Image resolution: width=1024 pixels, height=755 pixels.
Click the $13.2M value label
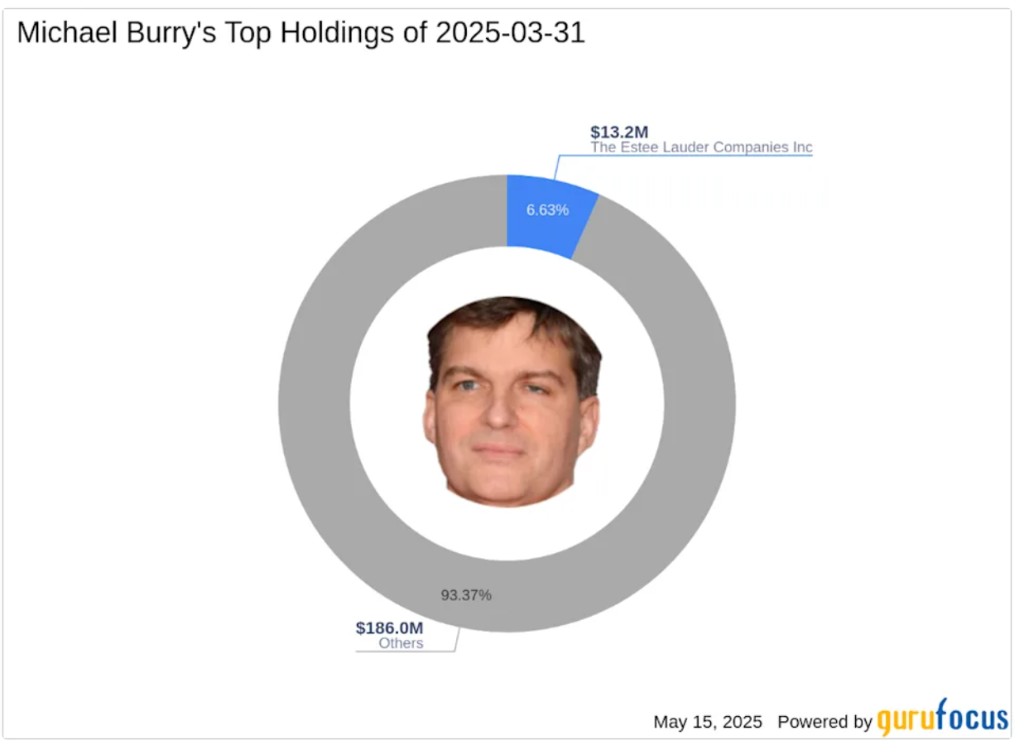pyautogui.click(x=619, y=132)
